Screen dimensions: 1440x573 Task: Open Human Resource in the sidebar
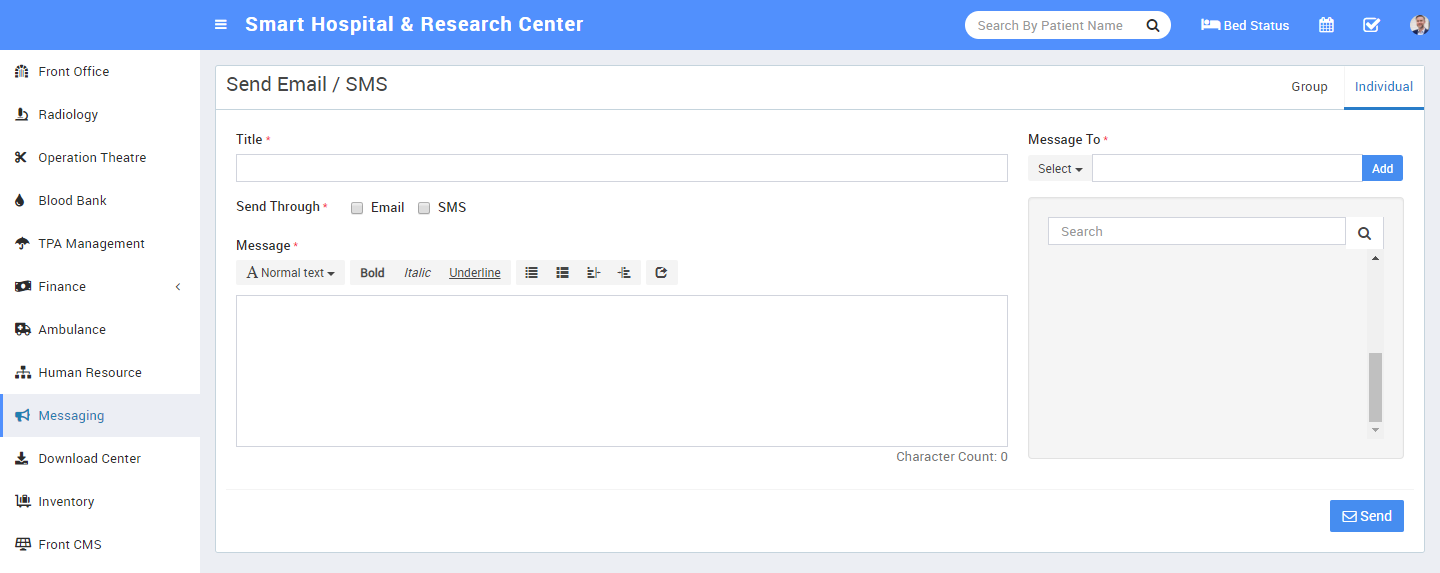click(x=90, y=372)
